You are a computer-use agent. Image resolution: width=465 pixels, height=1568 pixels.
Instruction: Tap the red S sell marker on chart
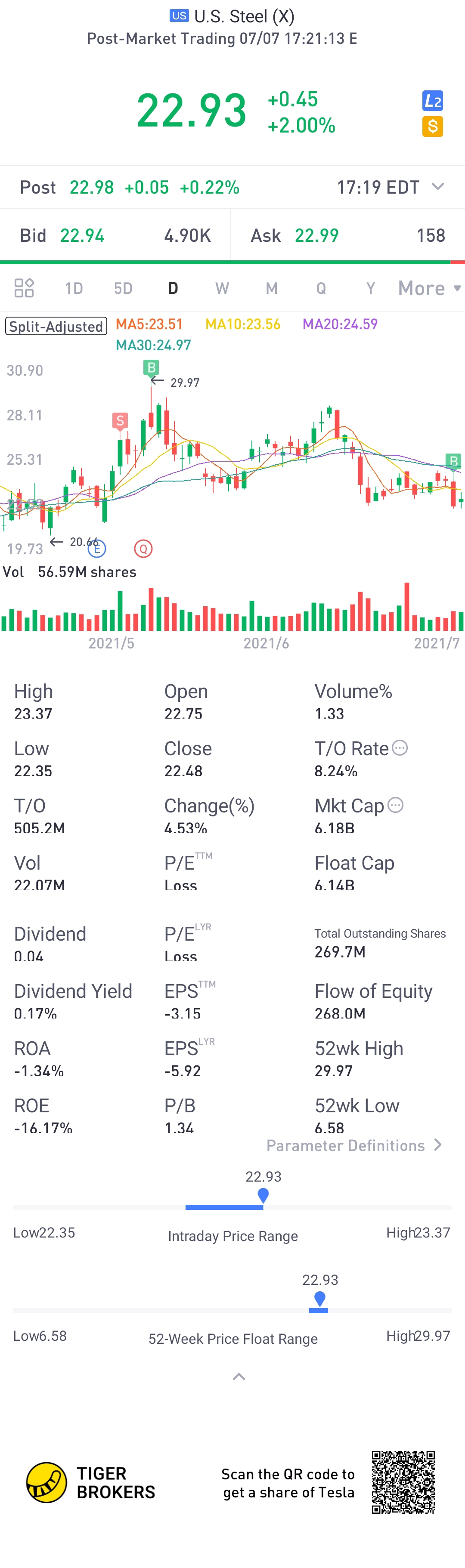coord(120,420)
